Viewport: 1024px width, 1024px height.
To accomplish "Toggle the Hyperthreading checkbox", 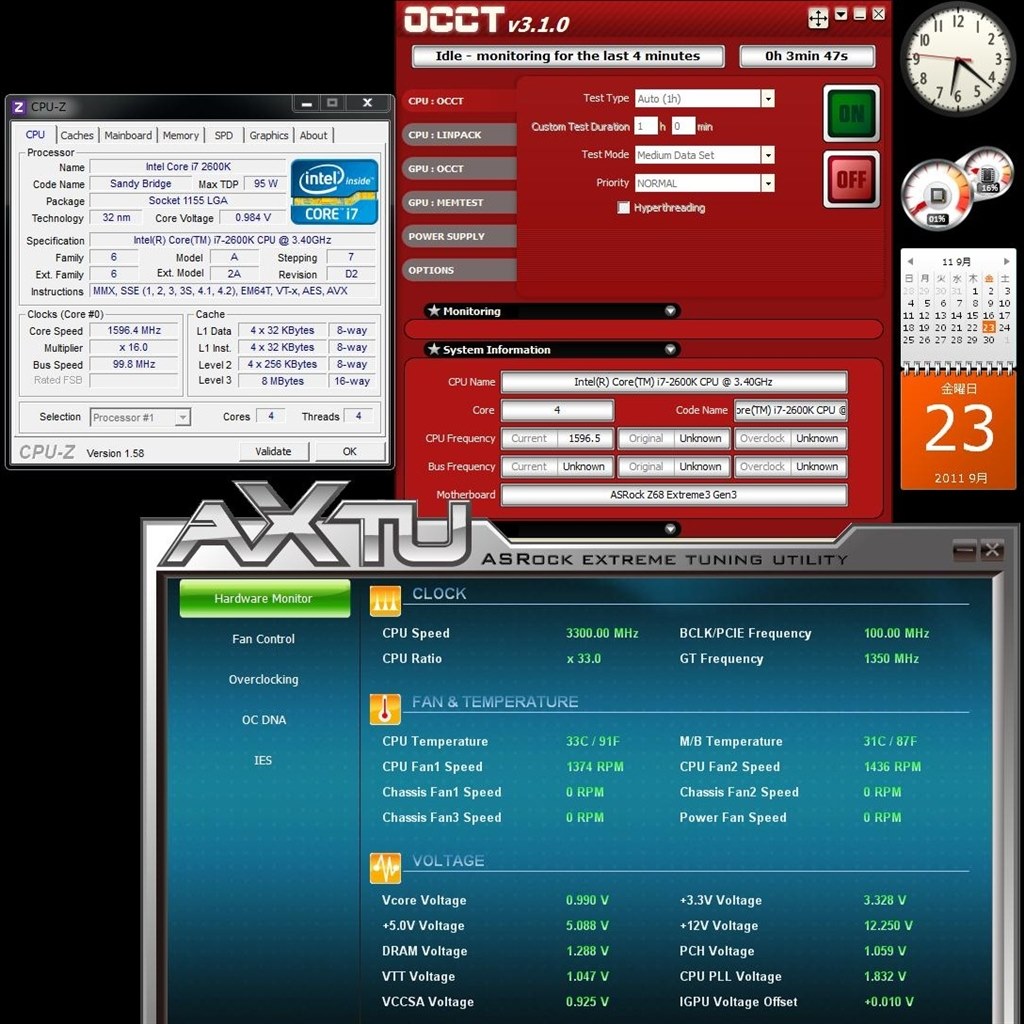I will pyautogui.click(x=624, y=208).
